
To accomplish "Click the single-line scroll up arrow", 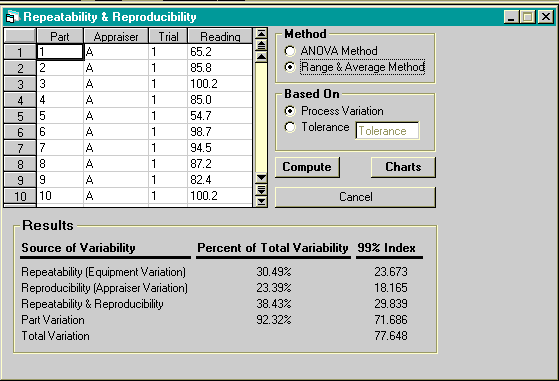I will point(261,56).
